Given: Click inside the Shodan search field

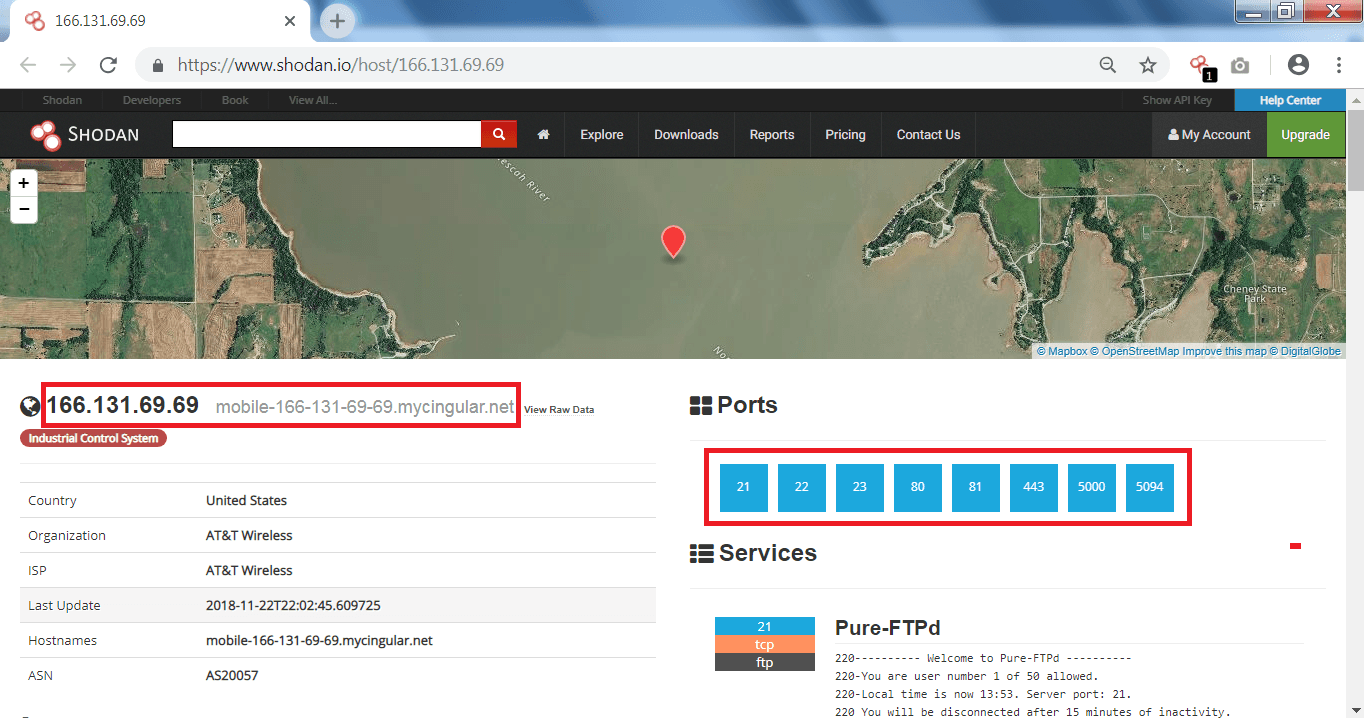Looking at the screenshot, I should point(327,134).
